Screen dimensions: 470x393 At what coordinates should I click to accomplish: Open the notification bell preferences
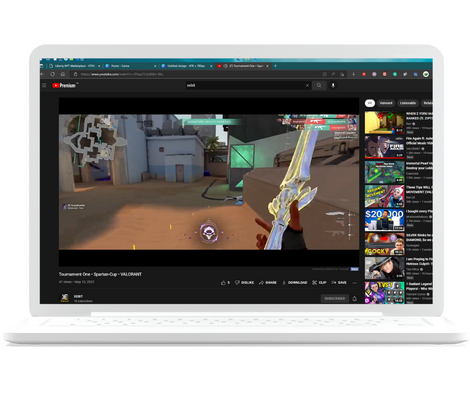(355, 299)
